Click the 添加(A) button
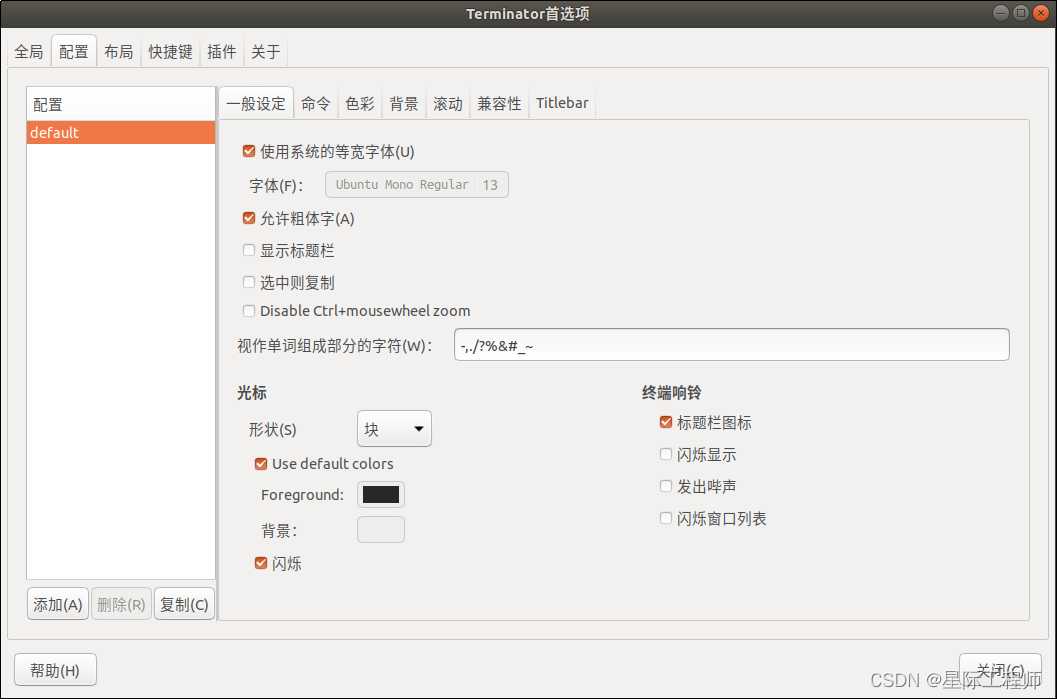This screenshot has width=1057, height=699. click(x=58, y=604)
